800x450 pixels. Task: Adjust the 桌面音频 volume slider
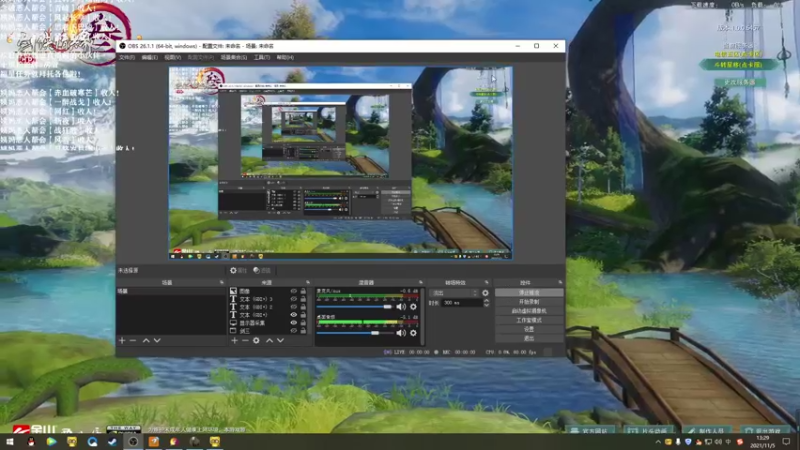354,333
